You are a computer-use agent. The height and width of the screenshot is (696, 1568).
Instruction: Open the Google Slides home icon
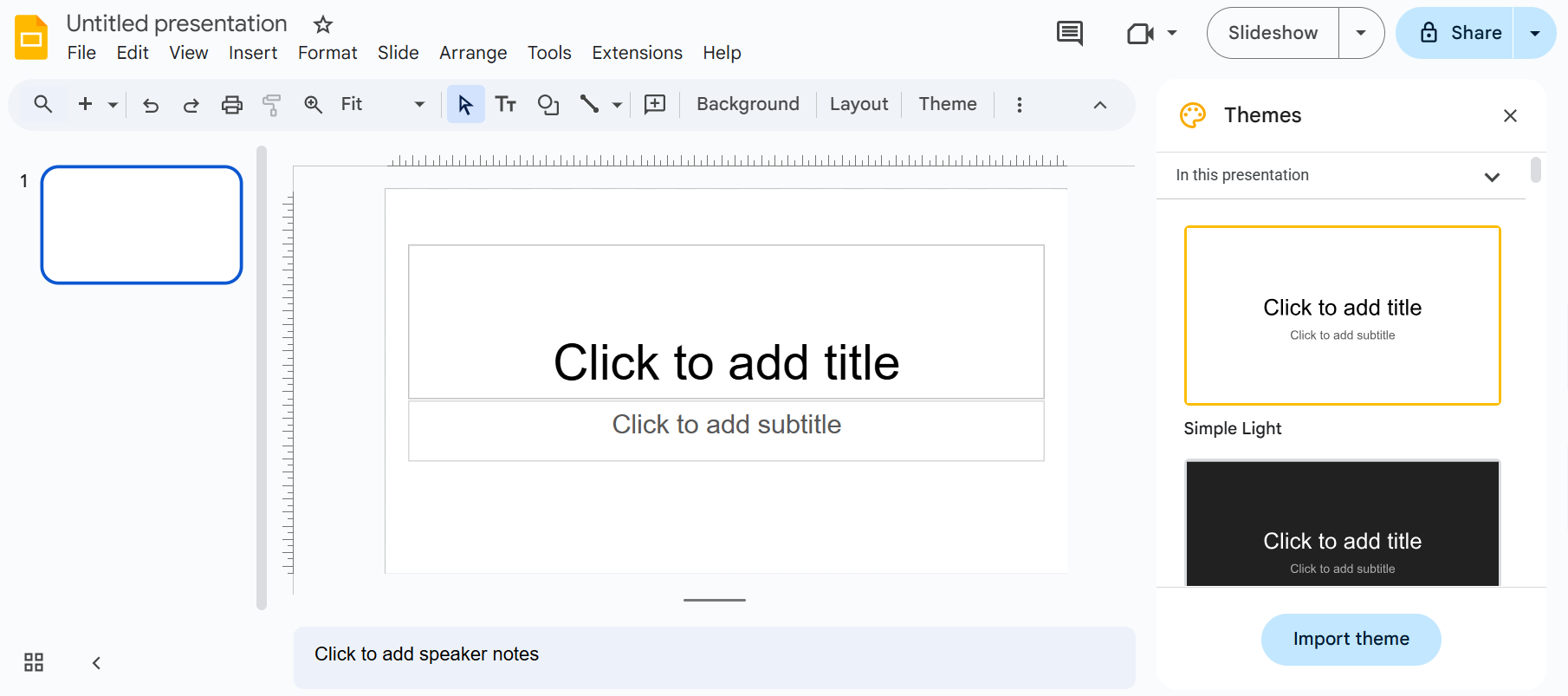(32, 37)
